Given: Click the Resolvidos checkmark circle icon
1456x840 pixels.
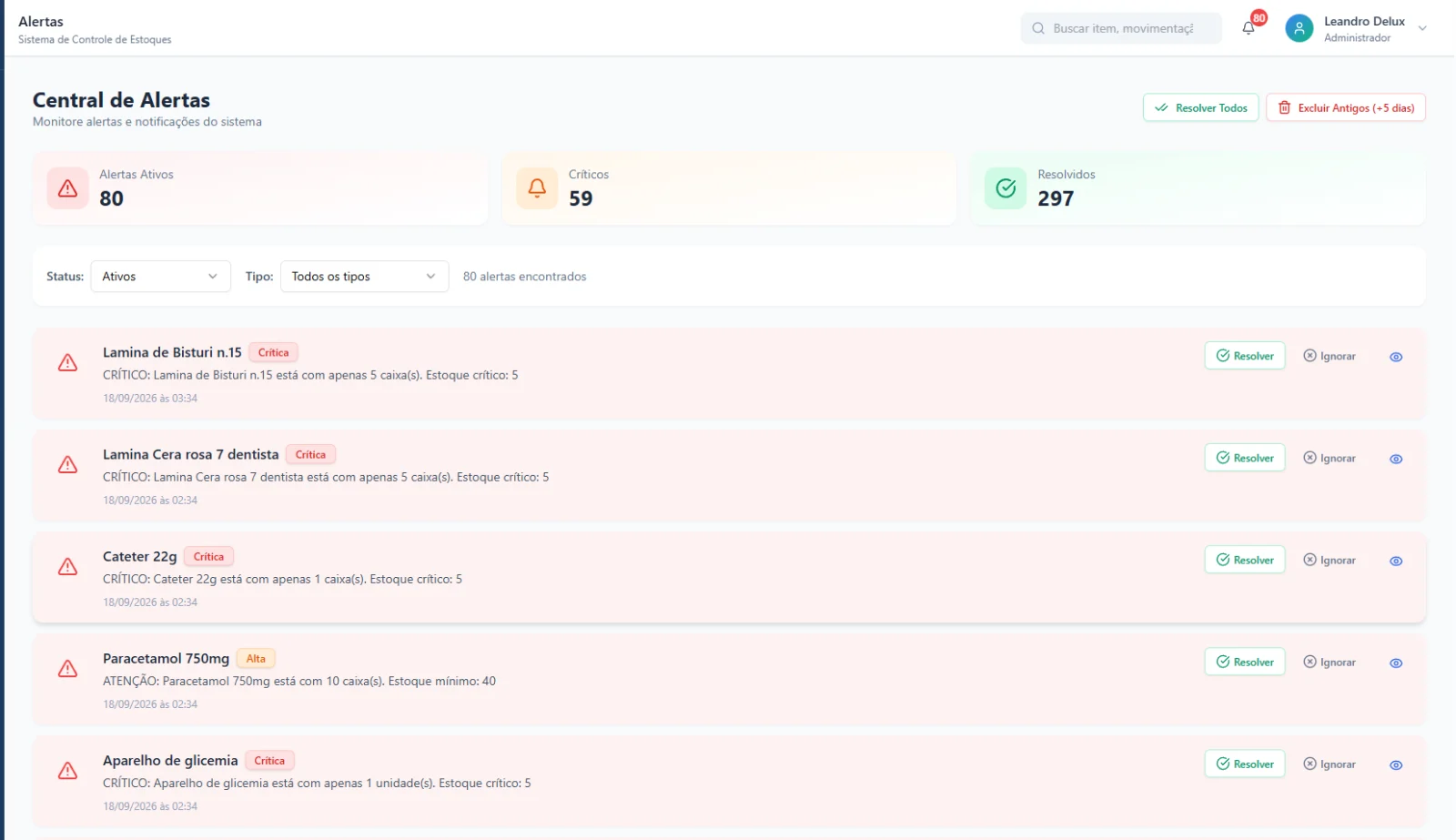Looking at the screenshot, I should click(x=1006, y=188).
